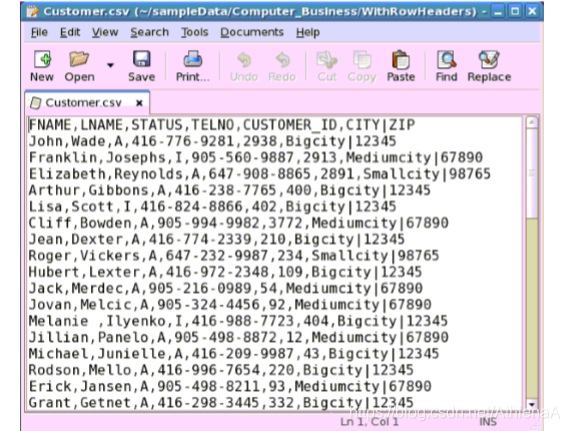Click the line for Arthur Gibbons

[229, 190]
